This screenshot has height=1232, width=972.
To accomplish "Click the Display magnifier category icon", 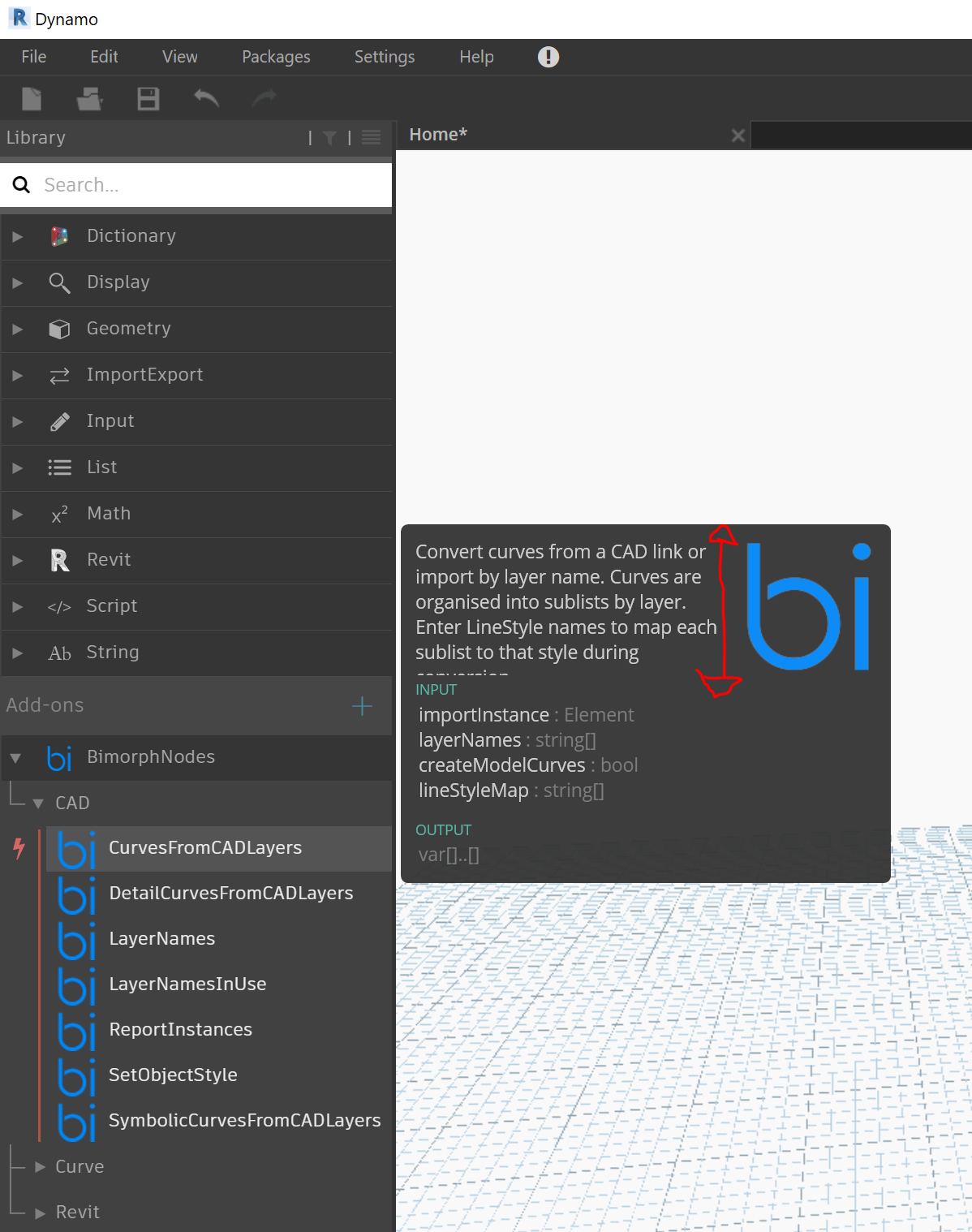I will point(59,282).
